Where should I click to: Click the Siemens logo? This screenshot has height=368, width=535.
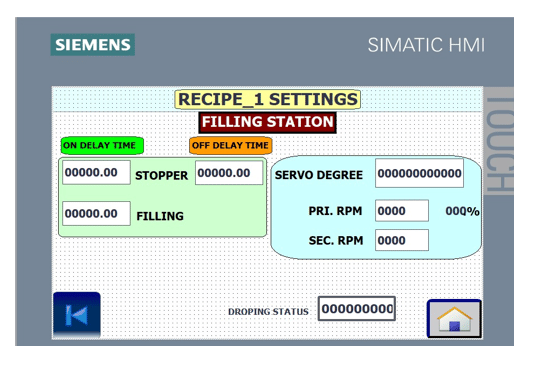click(93, 45)
